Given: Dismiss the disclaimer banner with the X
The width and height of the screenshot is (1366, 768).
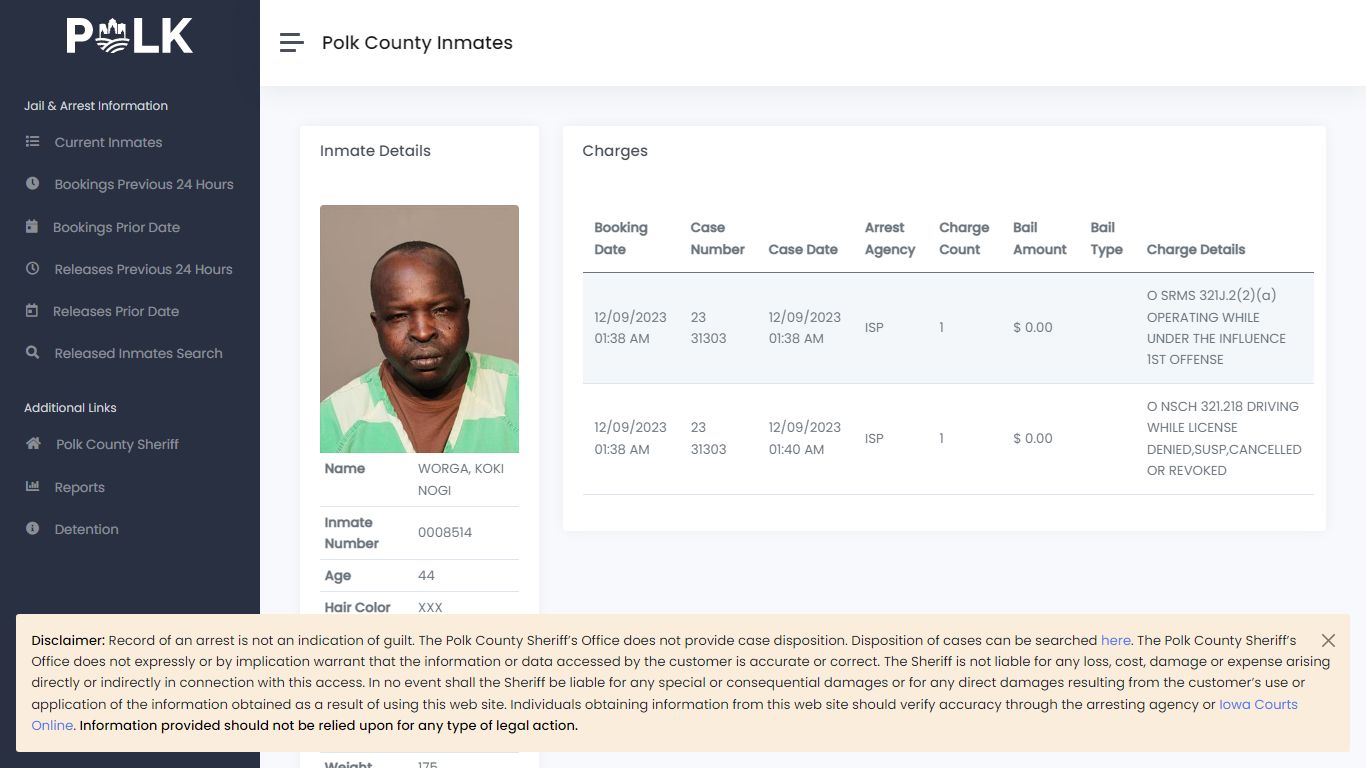Looking at the screenshot, I should [1328, 640].
